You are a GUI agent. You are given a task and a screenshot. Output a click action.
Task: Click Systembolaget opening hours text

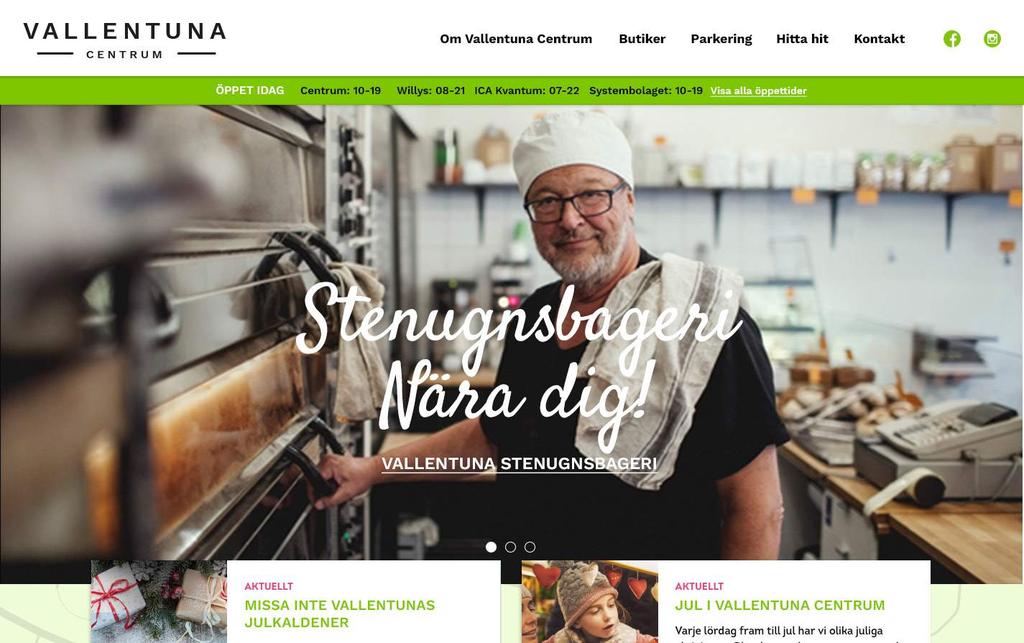click(646, 91)
